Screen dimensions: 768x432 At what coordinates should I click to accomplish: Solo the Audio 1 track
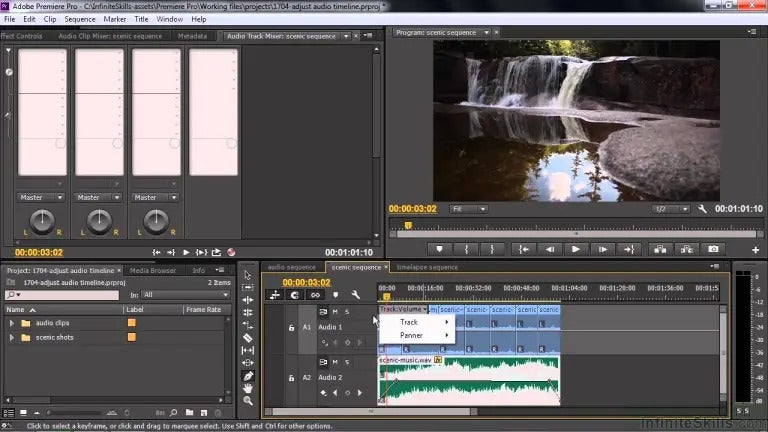[x=347, y=312]
